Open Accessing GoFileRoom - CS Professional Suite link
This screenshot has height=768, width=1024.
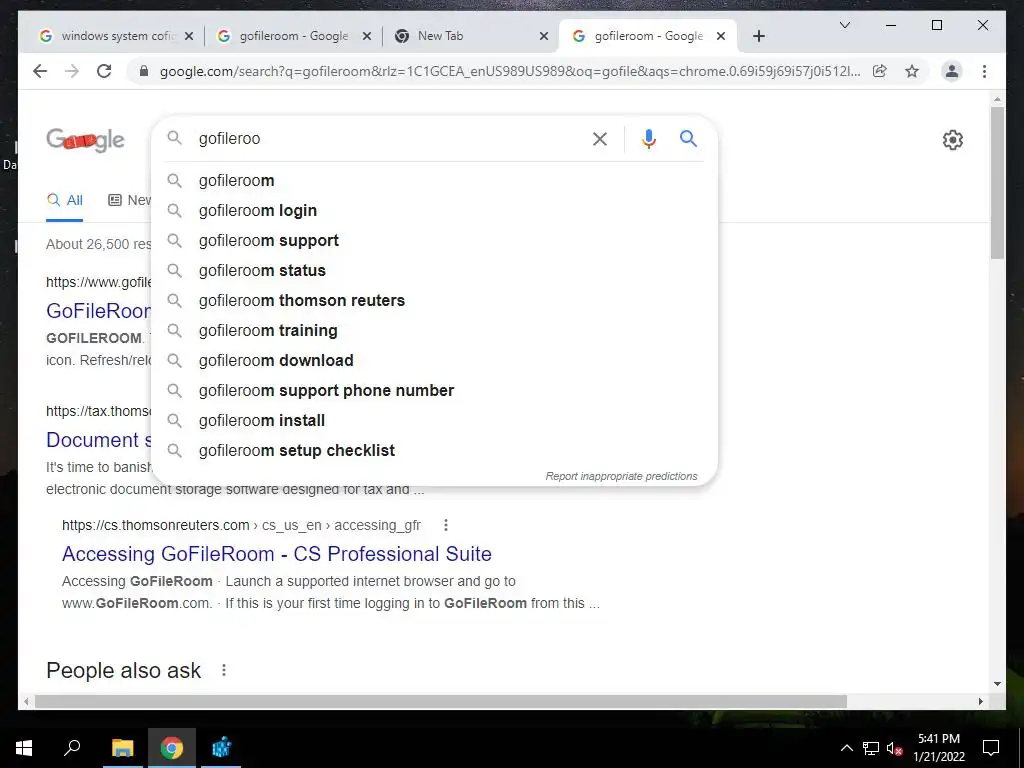click(277, 554)
